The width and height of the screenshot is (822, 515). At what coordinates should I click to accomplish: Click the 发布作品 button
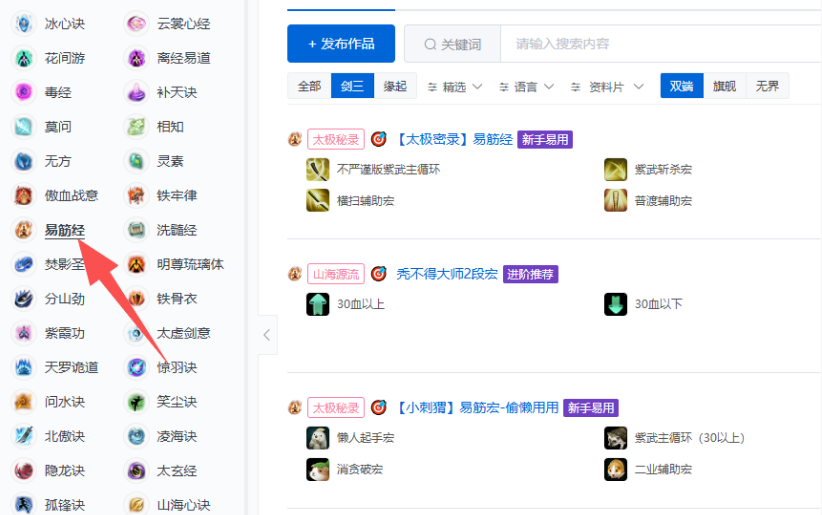tap(341, 44)
